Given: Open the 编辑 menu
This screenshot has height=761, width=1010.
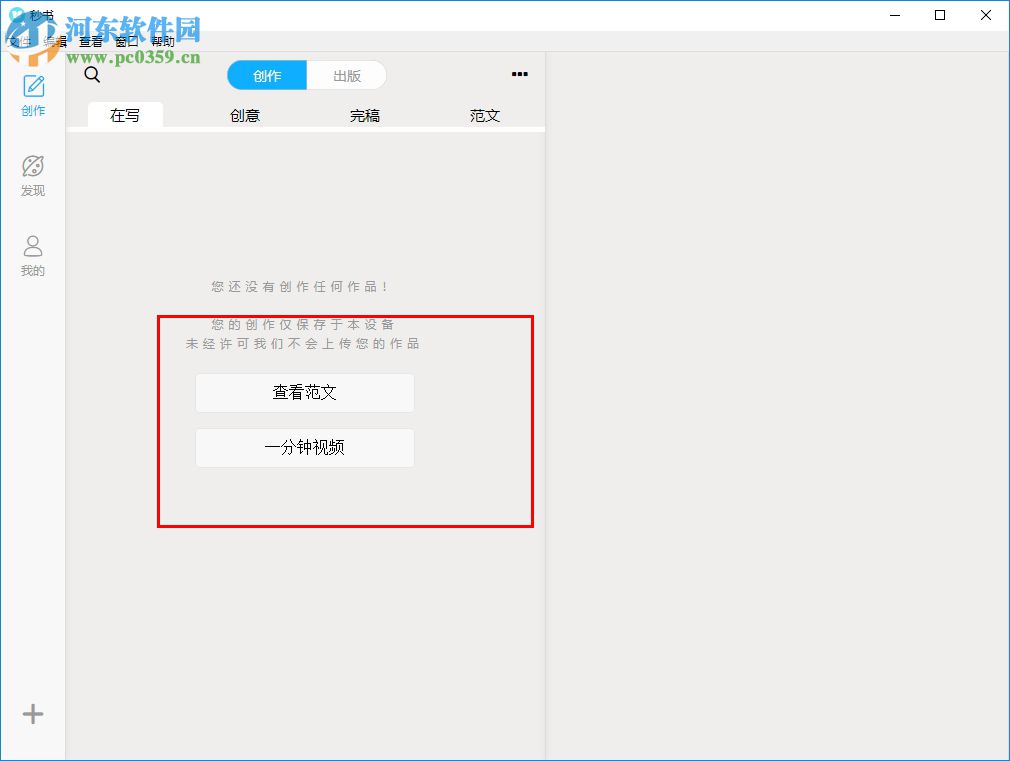Looking at the screenshot, I should click(54, 41).
